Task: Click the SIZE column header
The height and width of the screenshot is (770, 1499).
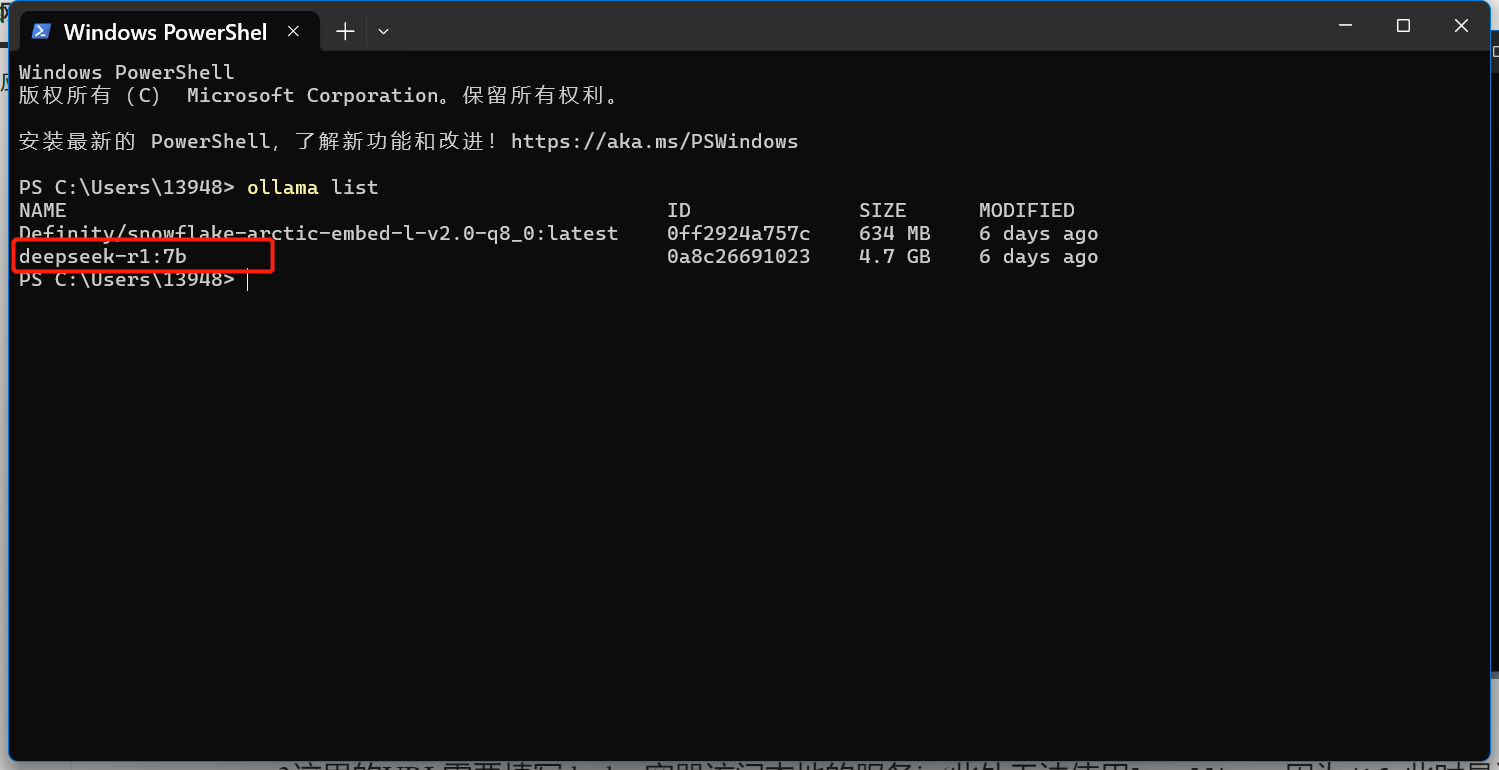Action: click(x=883, y=210)
